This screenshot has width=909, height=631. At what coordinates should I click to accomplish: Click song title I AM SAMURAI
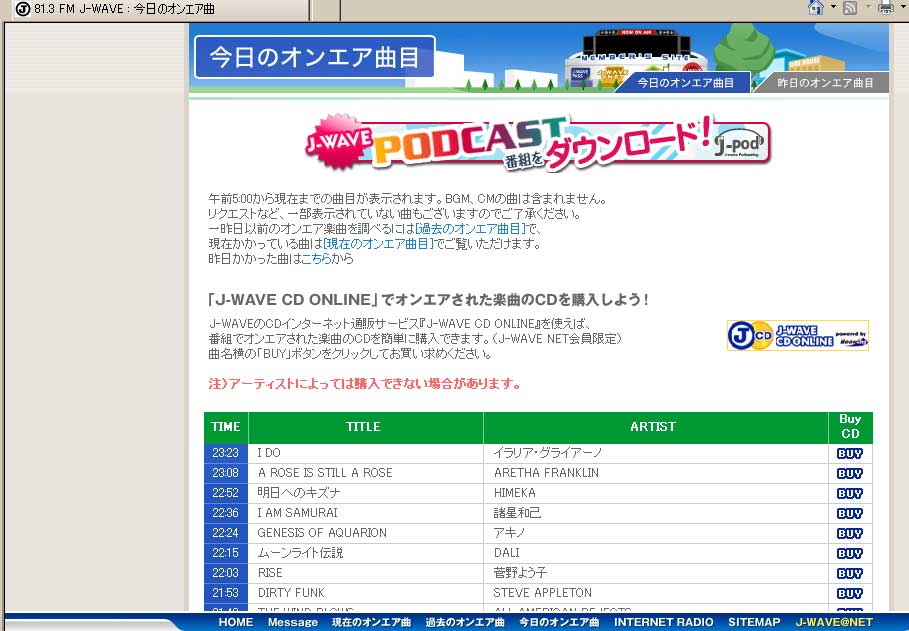click(x=297, y=513)
